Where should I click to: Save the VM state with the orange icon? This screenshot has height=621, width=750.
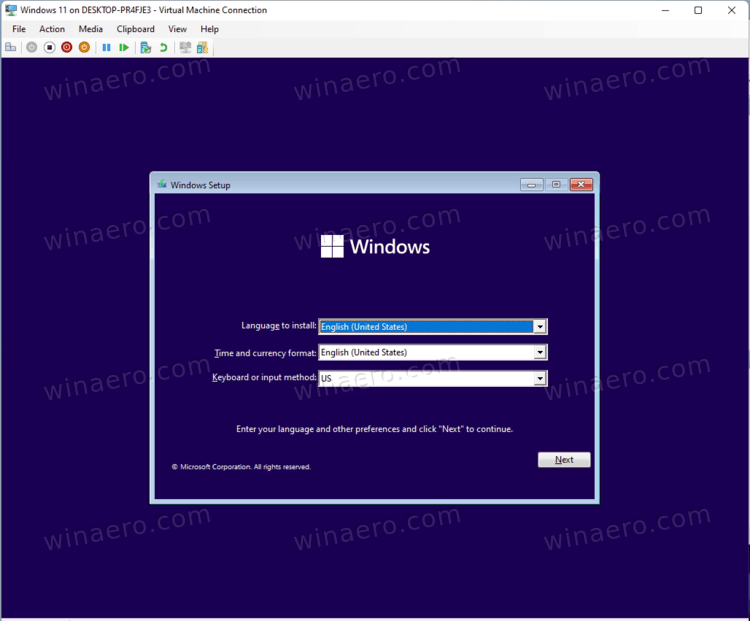(x=84, y=47)
